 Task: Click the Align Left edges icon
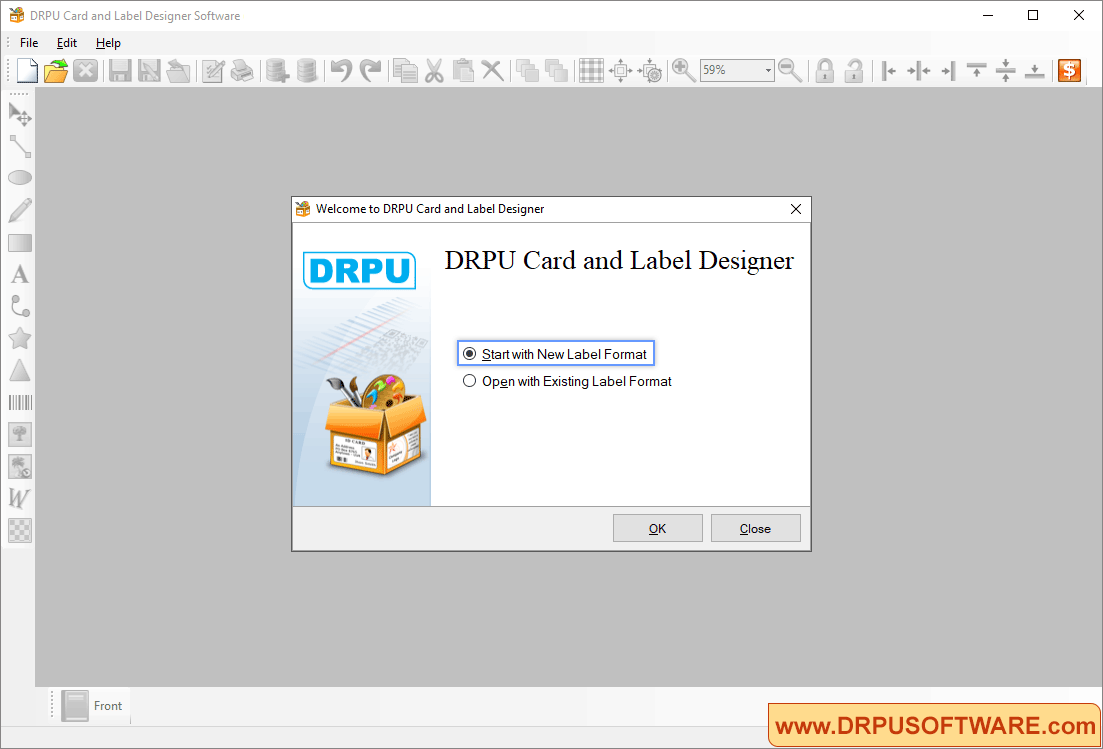[888, 70]
